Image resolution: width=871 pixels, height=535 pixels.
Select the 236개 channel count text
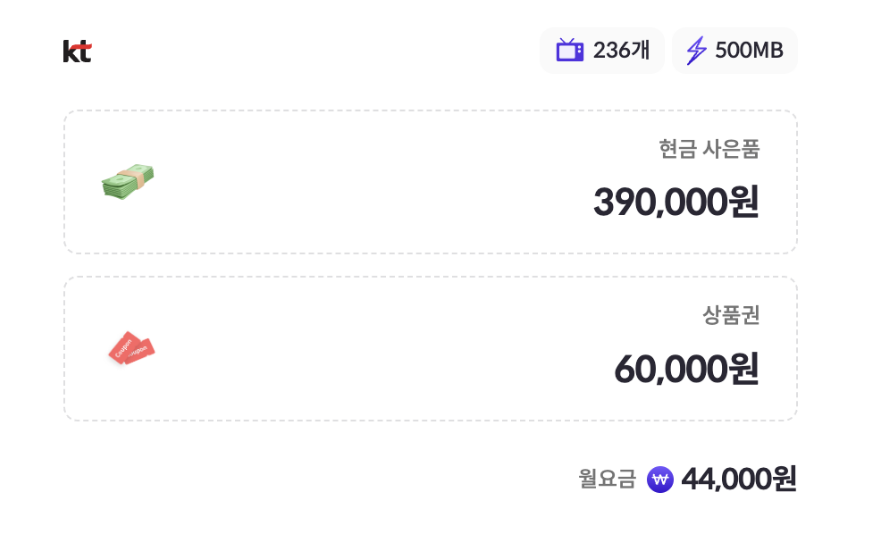[621, 50]
